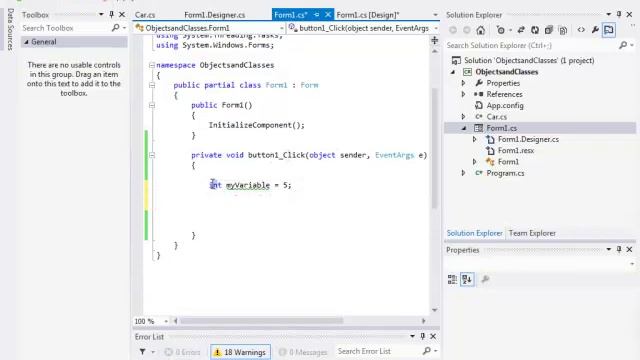Click the horizontal scrollbar of code editor

tap(261, 321)
